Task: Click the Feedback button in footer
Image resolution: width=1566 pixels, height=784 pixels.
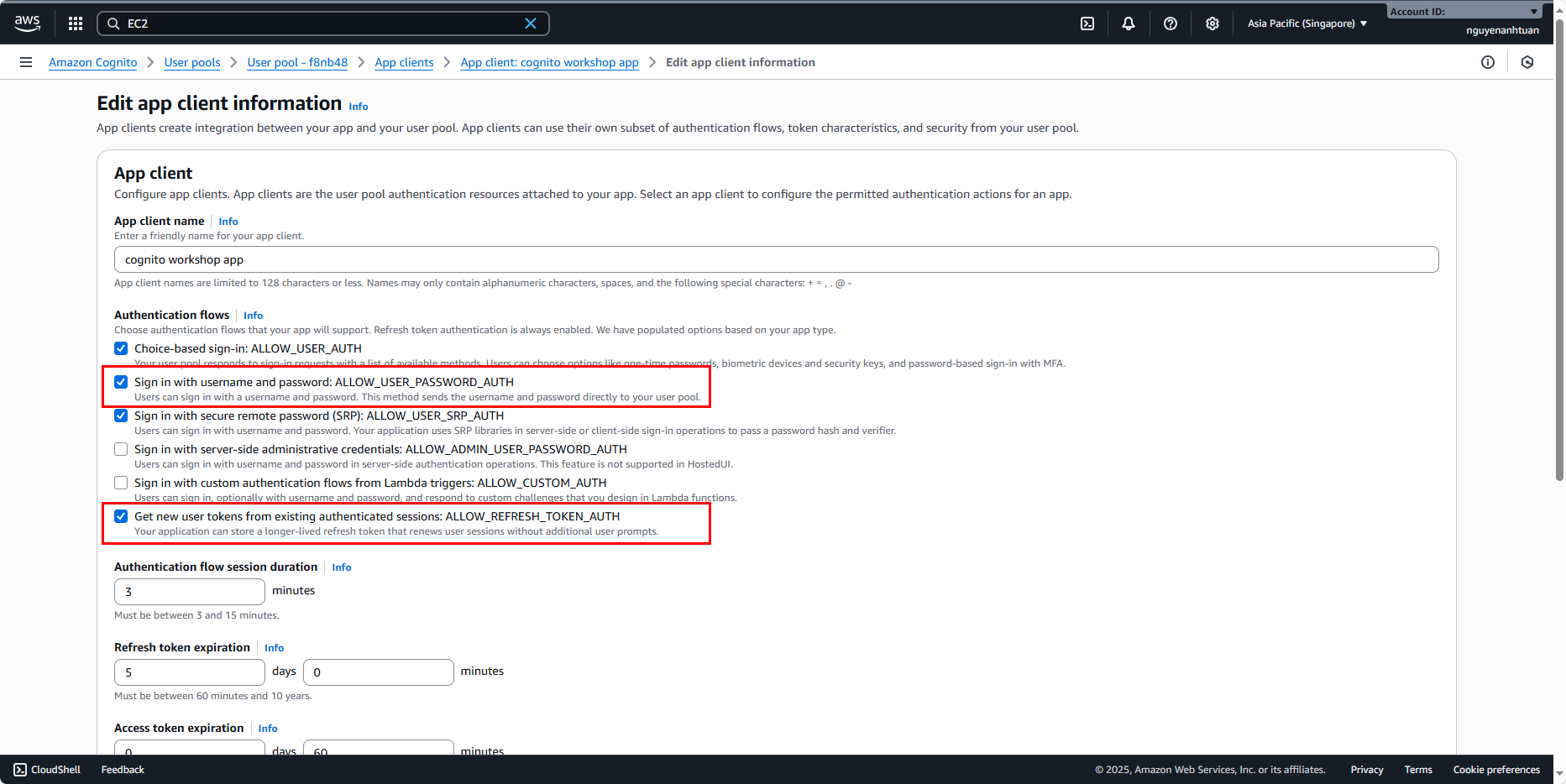Action: click(123, 770)
